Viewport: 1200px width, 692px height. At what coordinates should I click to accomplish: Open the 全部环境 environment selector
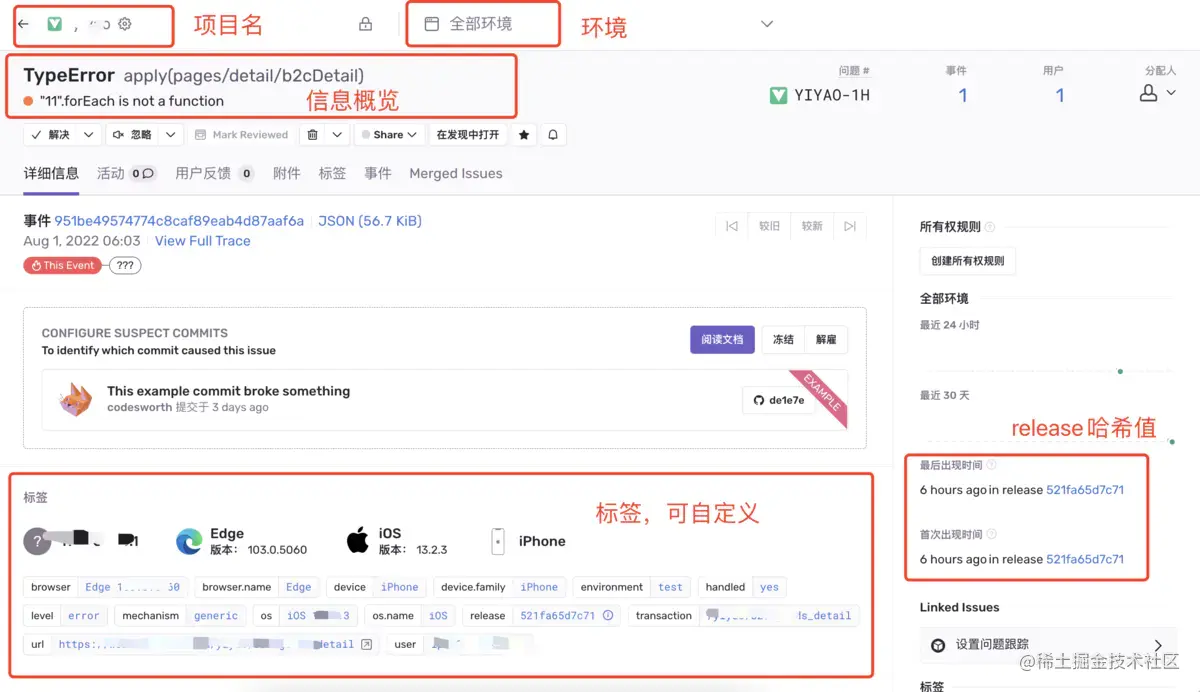tap(482, 24)
